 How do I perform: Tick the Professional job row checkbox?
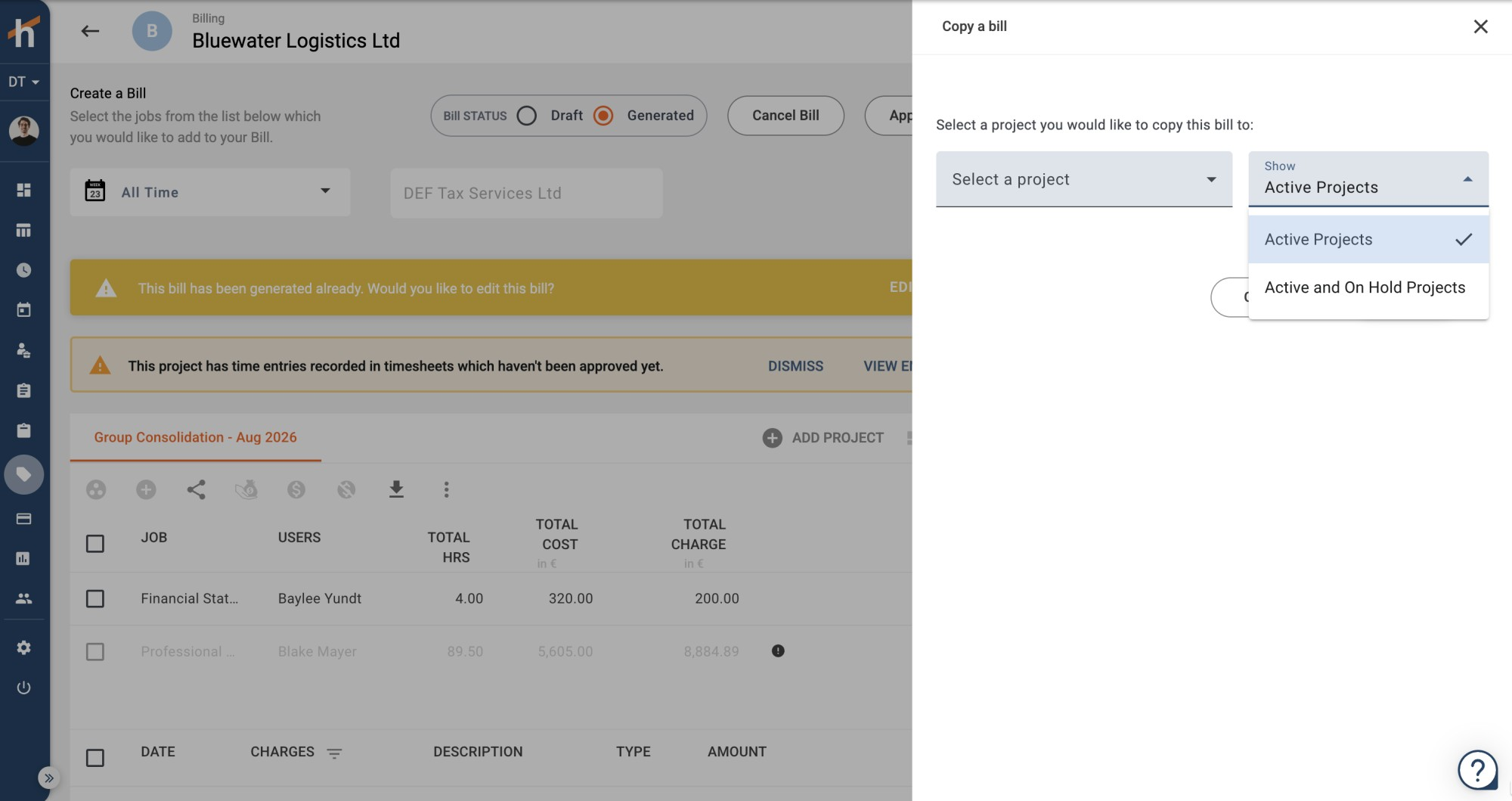[x=95, y=651]
